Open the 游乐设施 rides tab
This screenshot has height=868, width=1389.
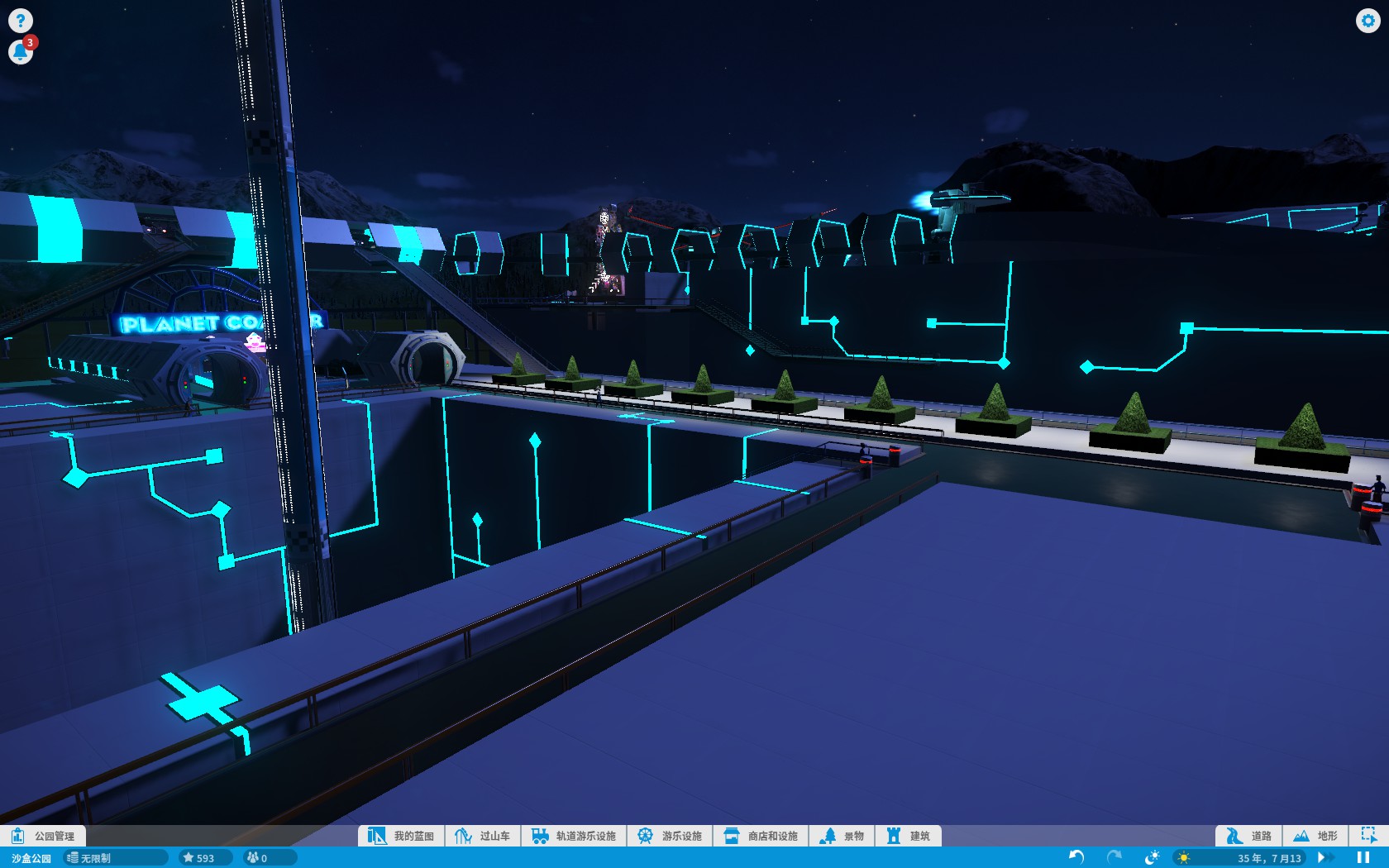point(670,836)
